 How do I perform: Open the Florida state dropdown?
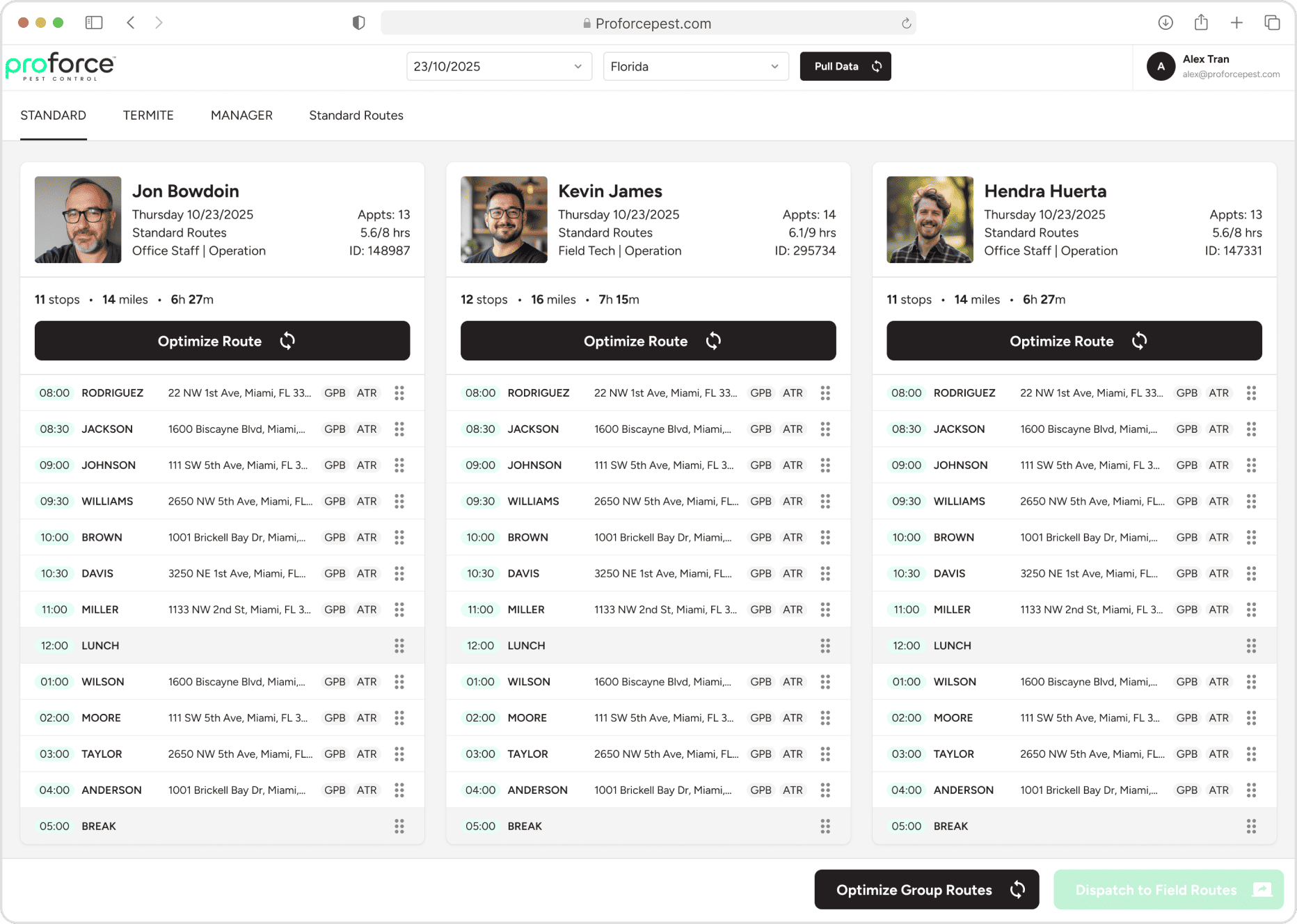(x=695, y=67)
